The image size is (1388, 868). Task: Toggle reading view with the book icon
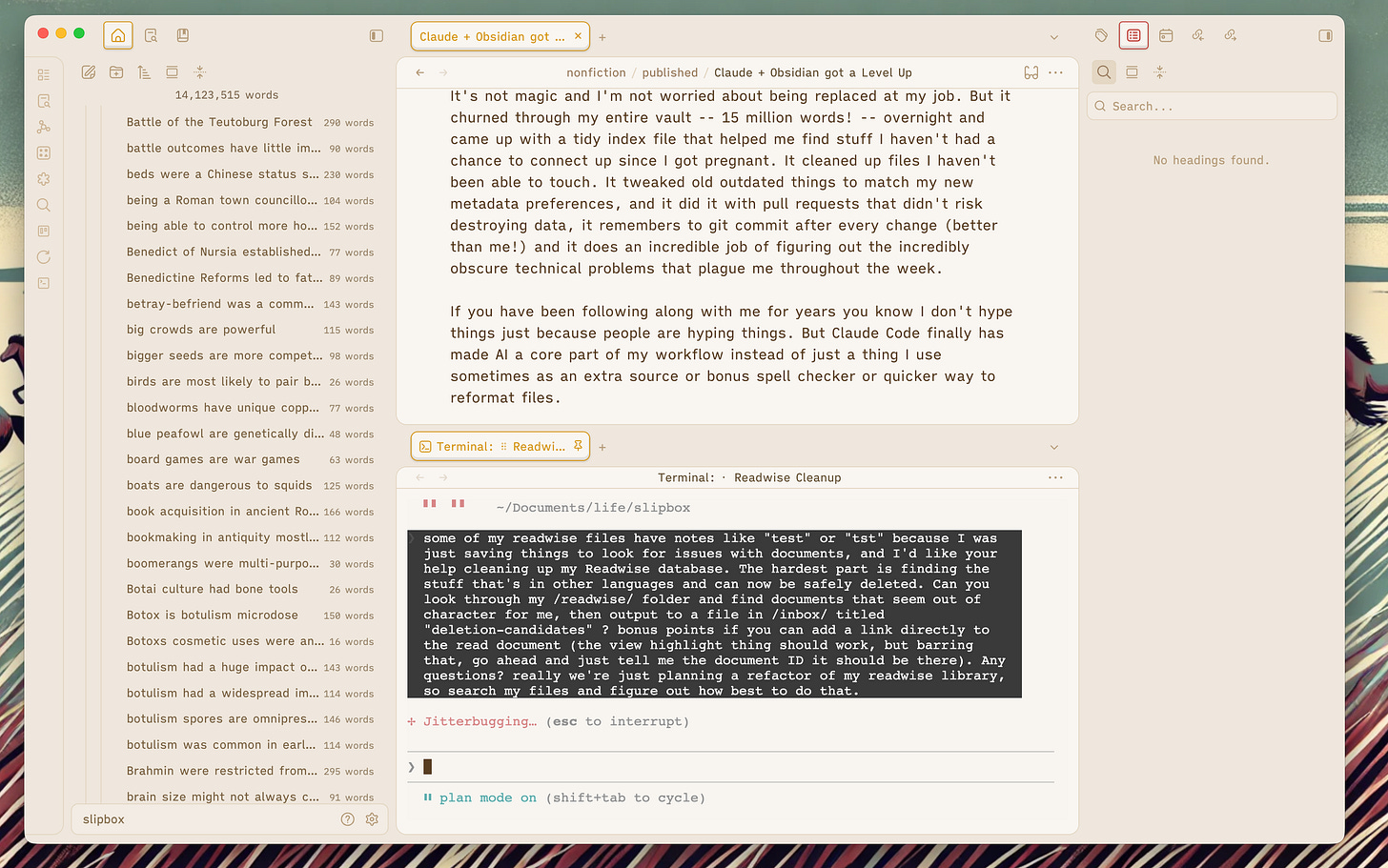[x=1031, y=72]
